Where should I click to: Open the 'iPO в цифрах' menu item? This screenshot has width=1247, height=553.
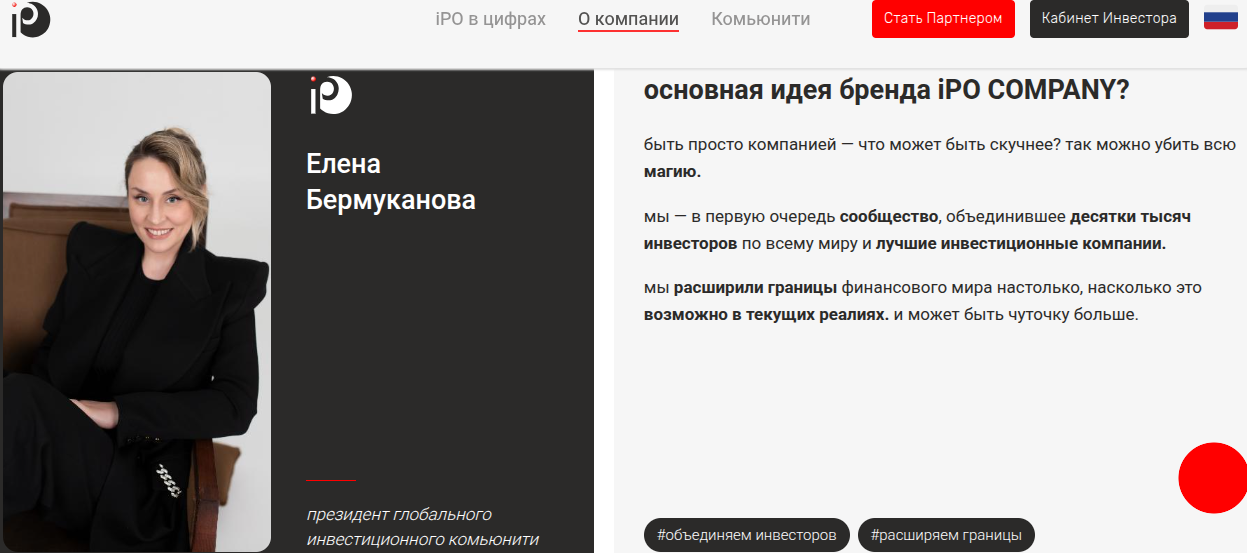(x=490, y=19)
